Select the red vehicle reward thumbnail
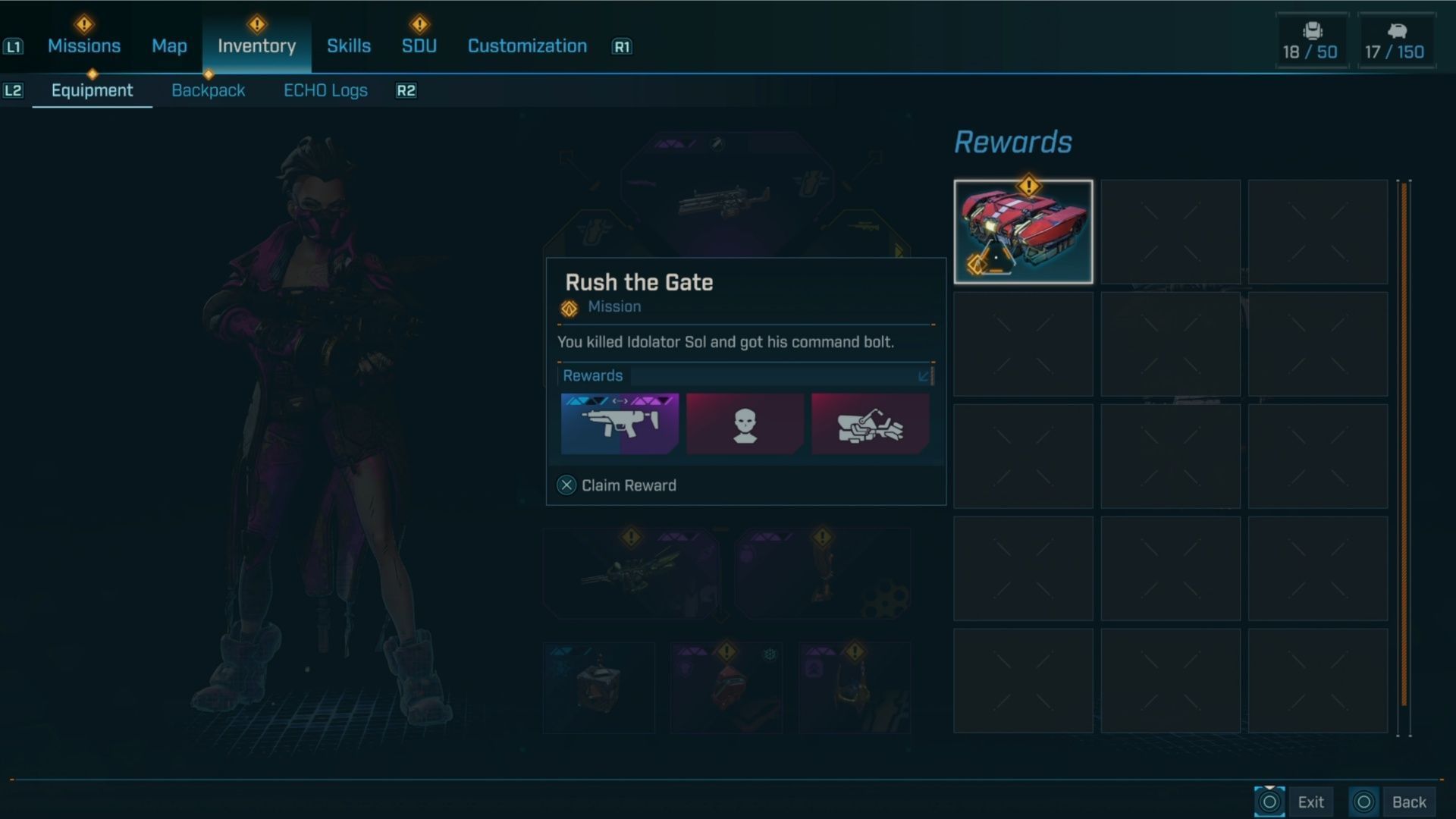Screen dimensions: 1456x819 1023,232
